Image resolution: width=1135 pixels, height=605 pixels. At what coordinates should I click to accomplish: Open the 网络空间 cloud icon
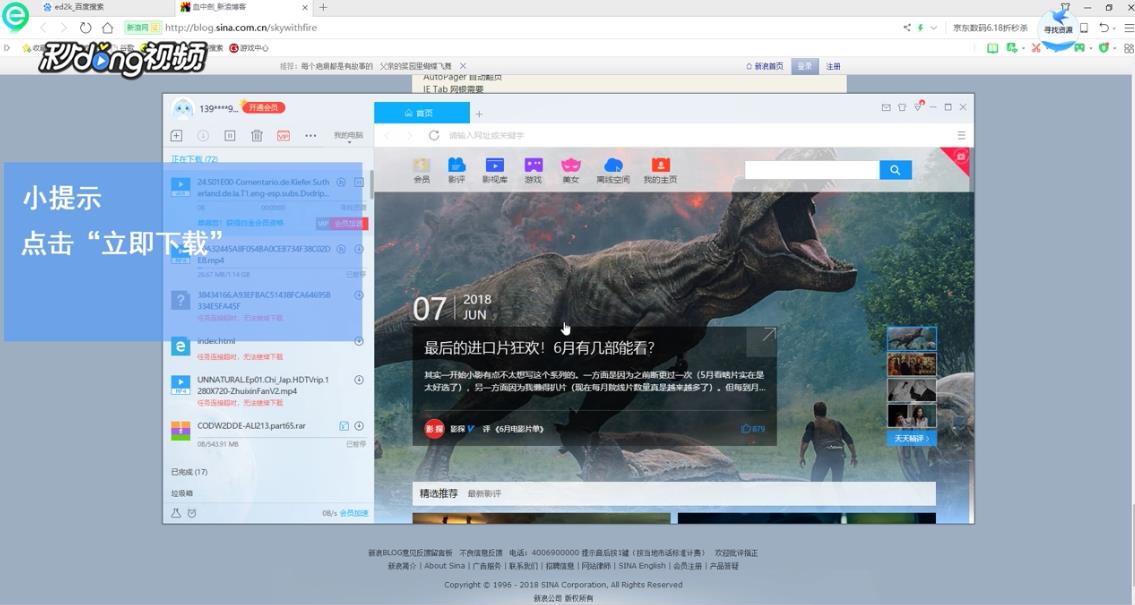[613, 171]
